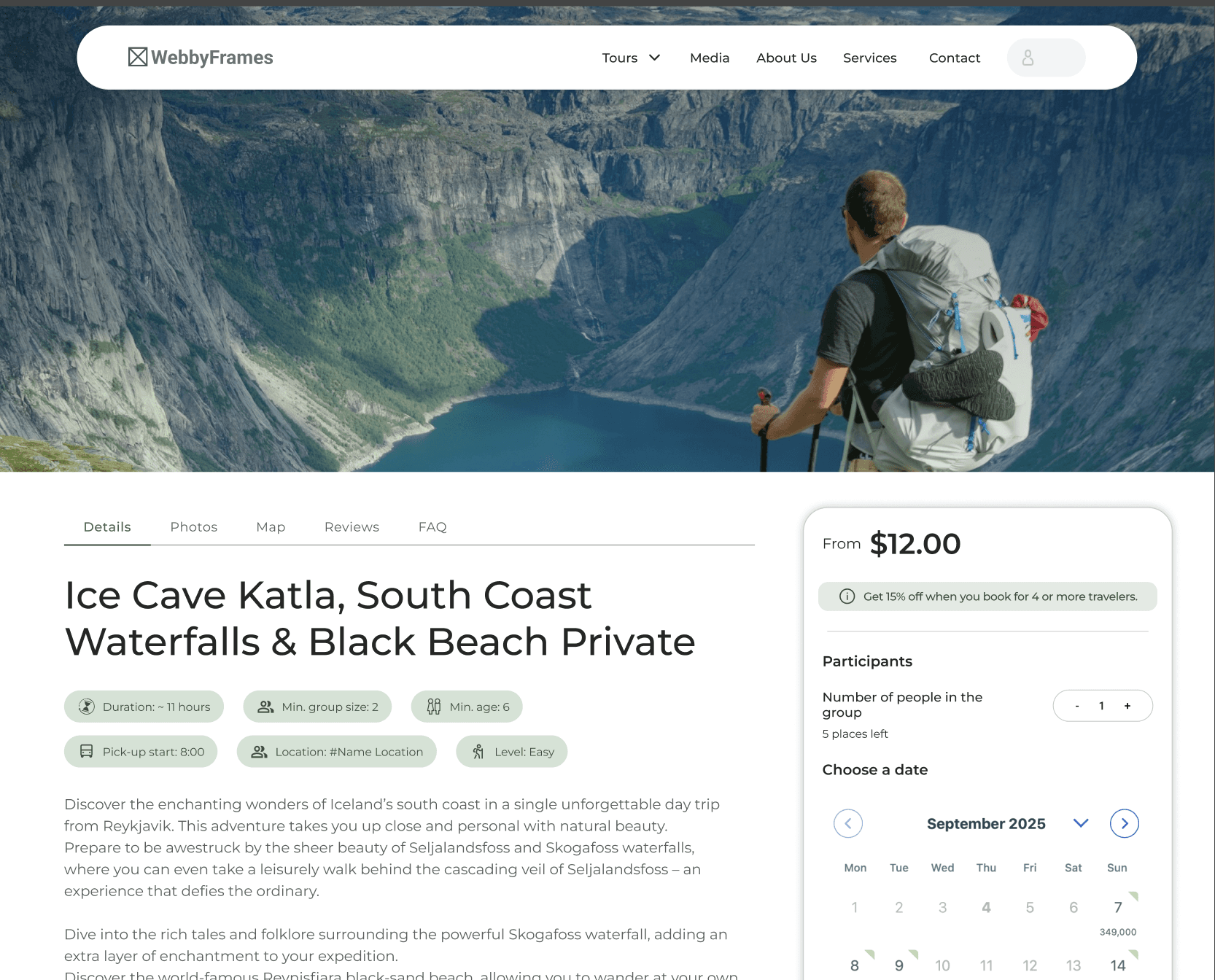The height and width of the screenshot is (980, 1215).
Task: Click the info icon in discount banner
Action: click(x=847, y=596)
